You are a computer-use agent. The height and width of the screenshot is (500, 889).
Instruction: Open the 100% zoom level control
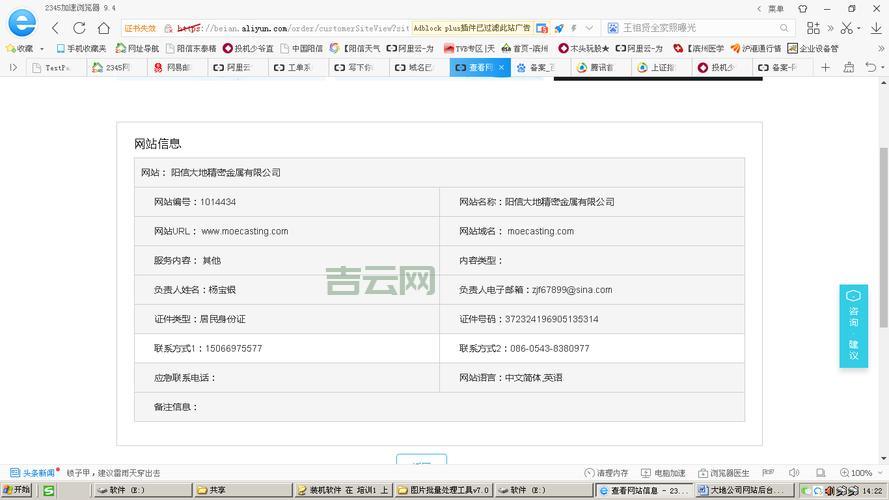(857, 473)
